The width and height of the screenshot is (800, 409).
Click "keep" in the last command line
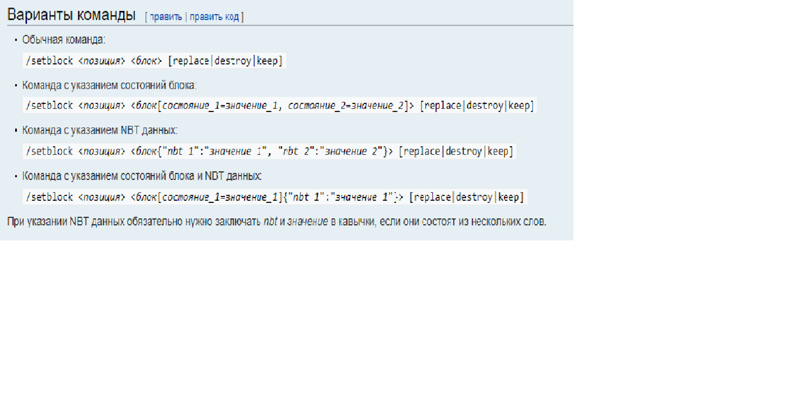click(509, 197)
